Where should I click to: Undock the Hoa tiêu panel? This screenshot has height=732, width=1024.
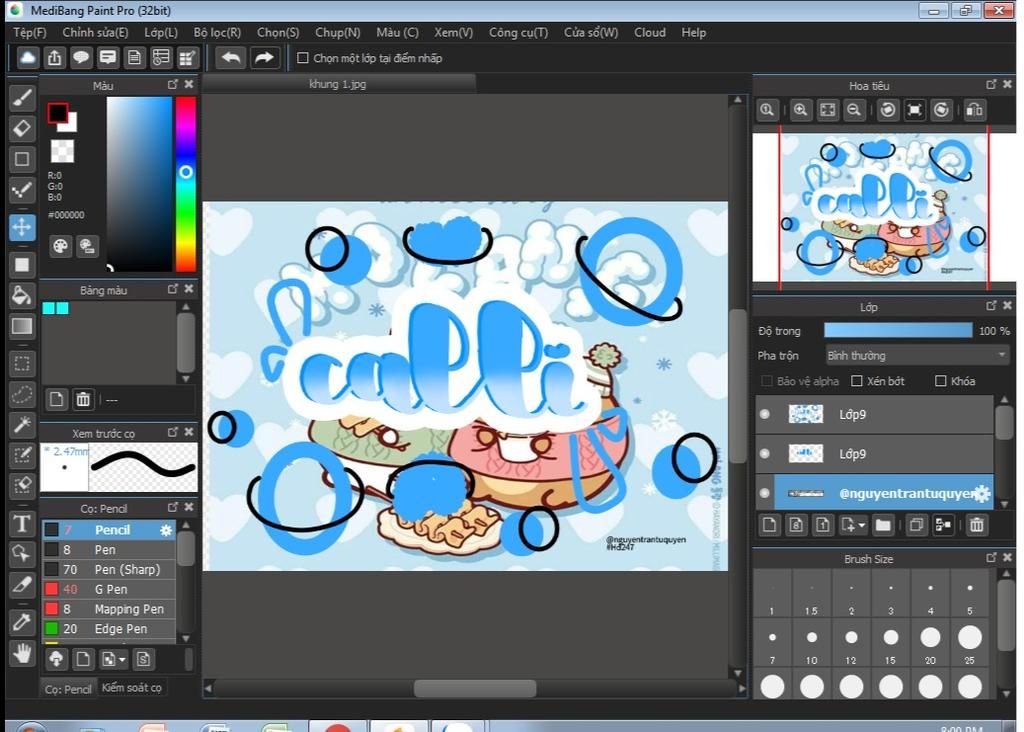[x=991, y=84]
